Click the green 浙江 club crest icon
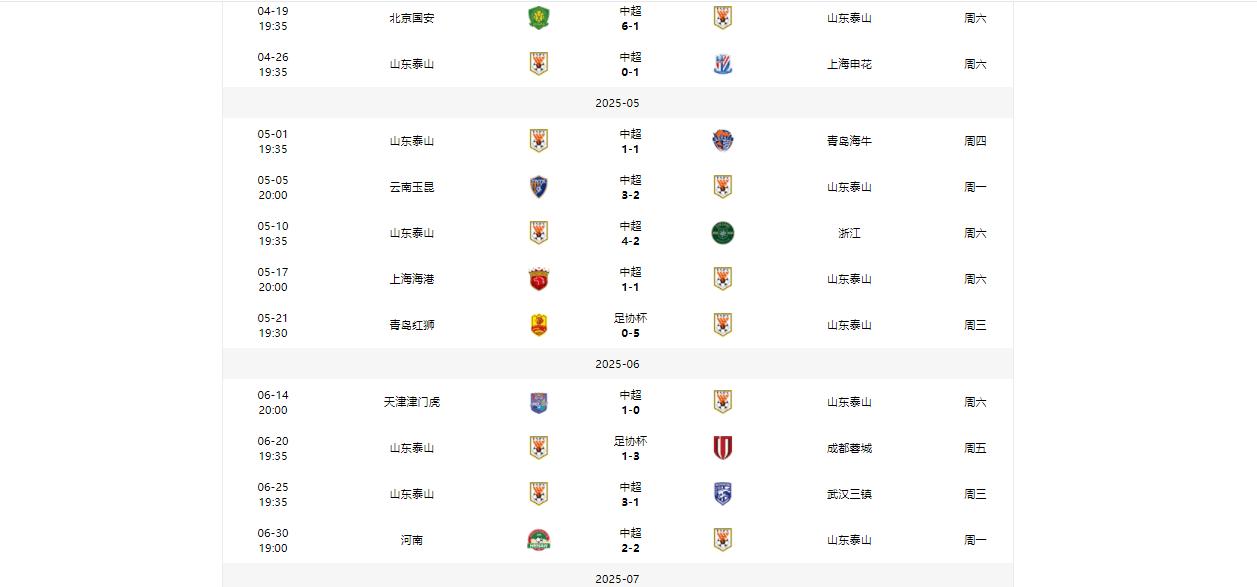1257x587 pixels. [x=723, y=233]
